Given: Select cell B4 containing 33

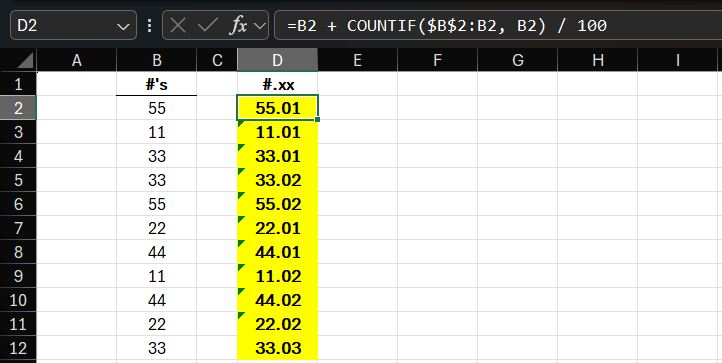Looking at the screenshot, I should pyautogui.click(x=157, y=156).
